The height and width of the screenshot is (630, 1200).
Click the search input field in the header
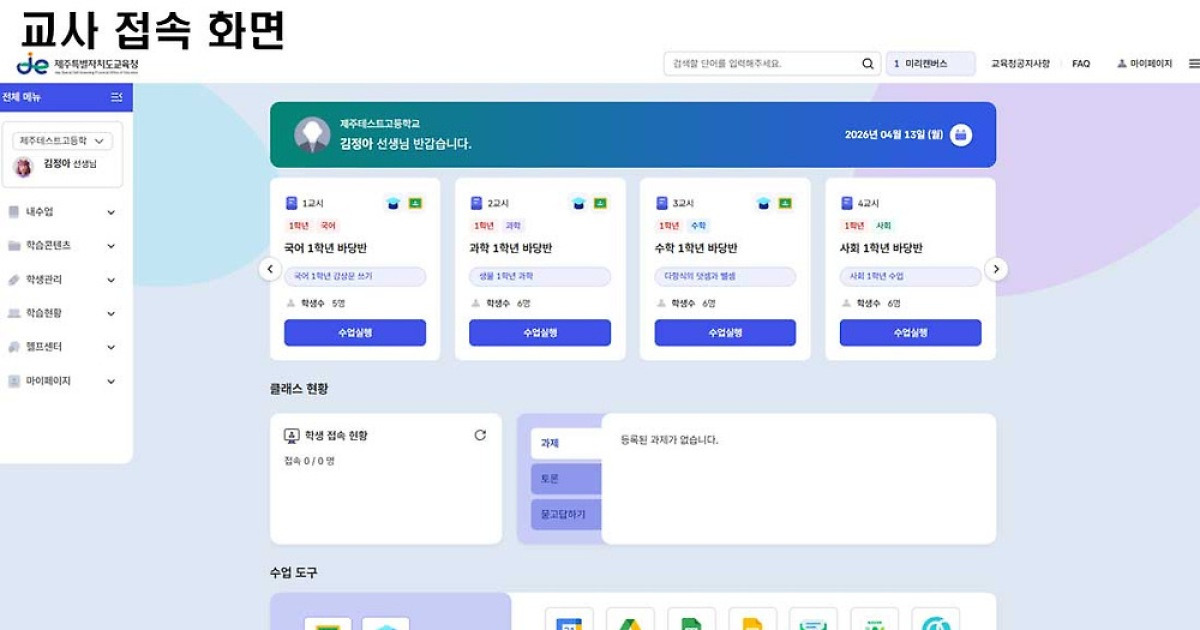pos(760,63)
